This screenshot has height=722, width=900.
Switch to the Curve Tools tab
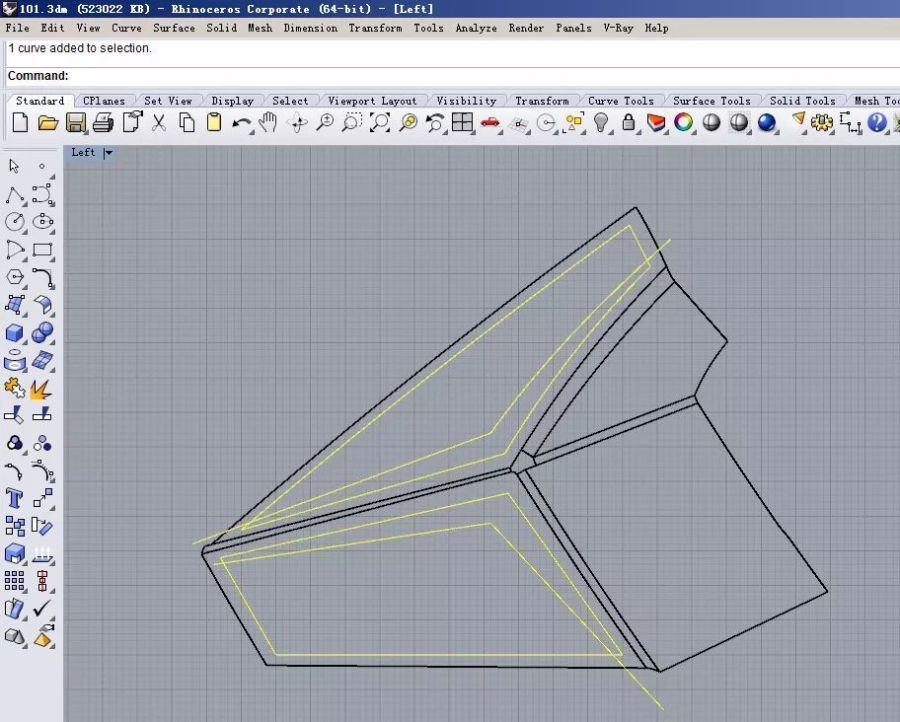click(x=620, y=101)
